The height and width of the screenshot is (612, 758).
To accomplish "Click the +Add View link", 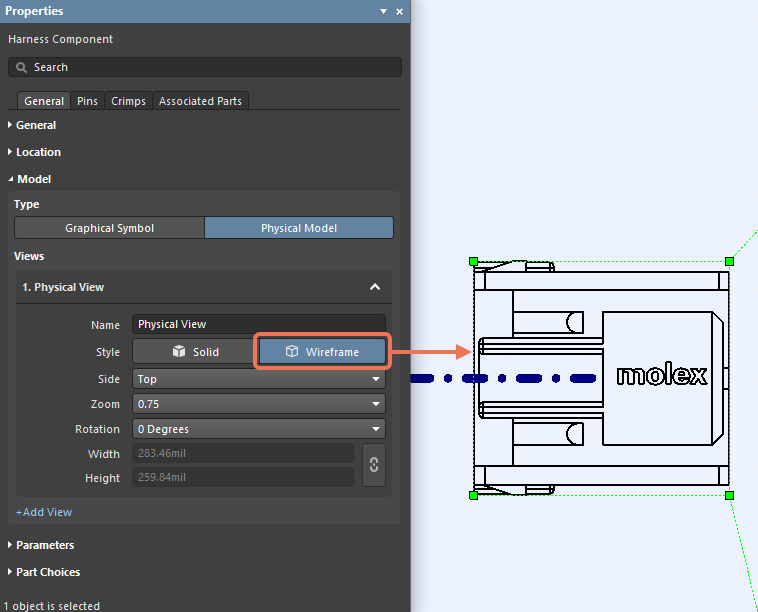I will click(44, 512).
